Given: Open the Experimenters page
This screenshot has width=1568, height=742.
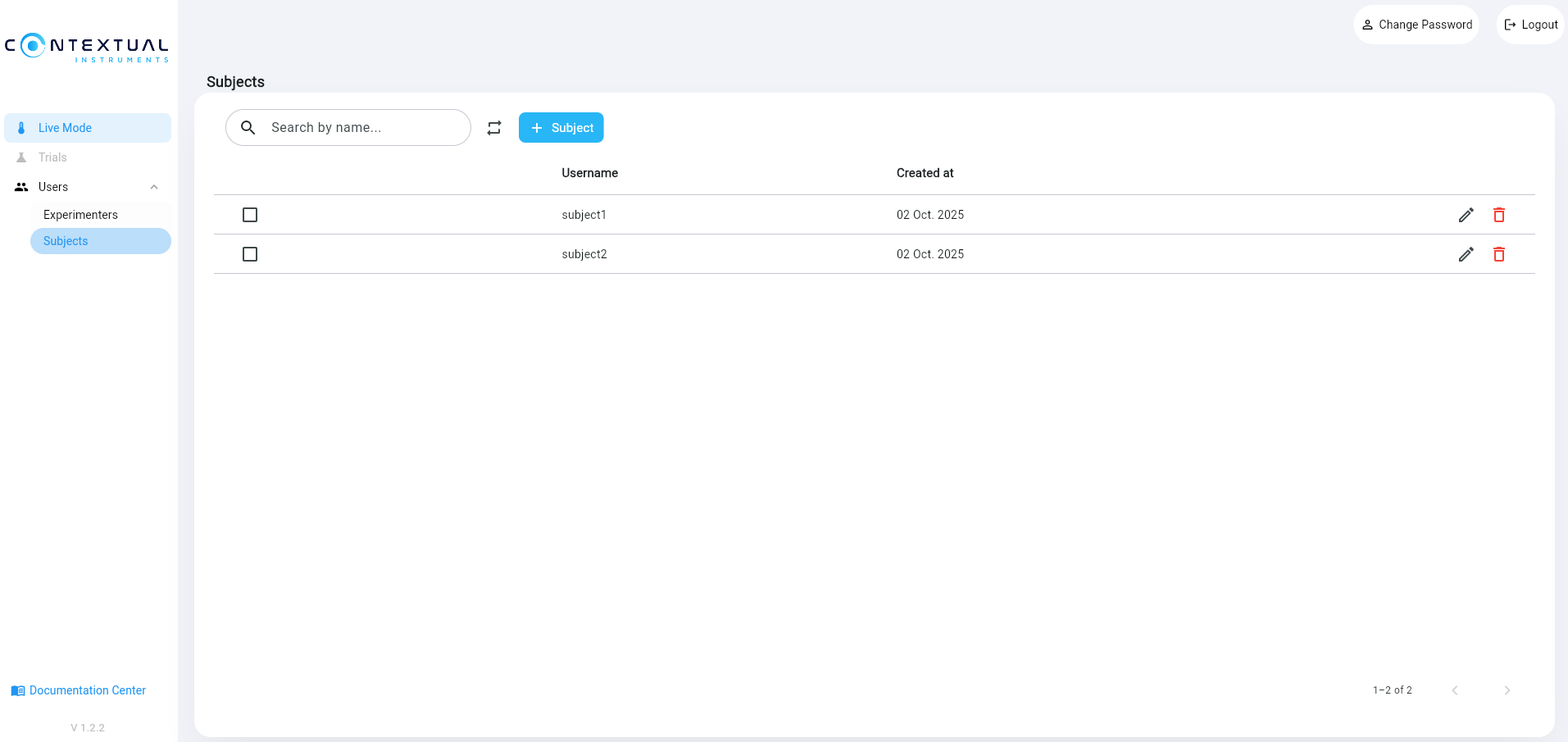Looking at the screenshot, I should 80,215.
